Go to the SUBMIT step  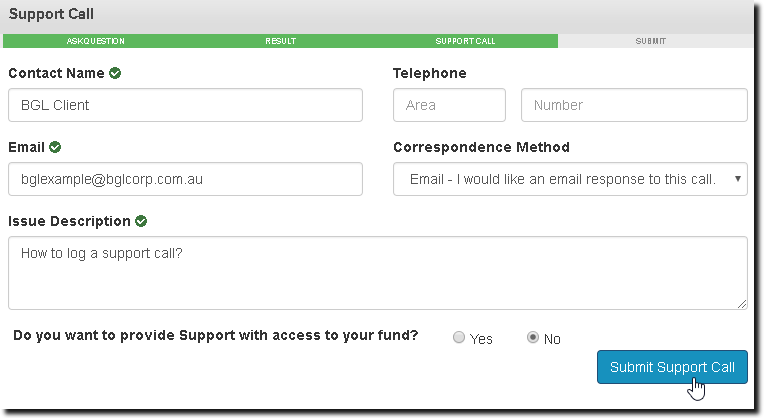pyautogui.click(x=651, y=41)
